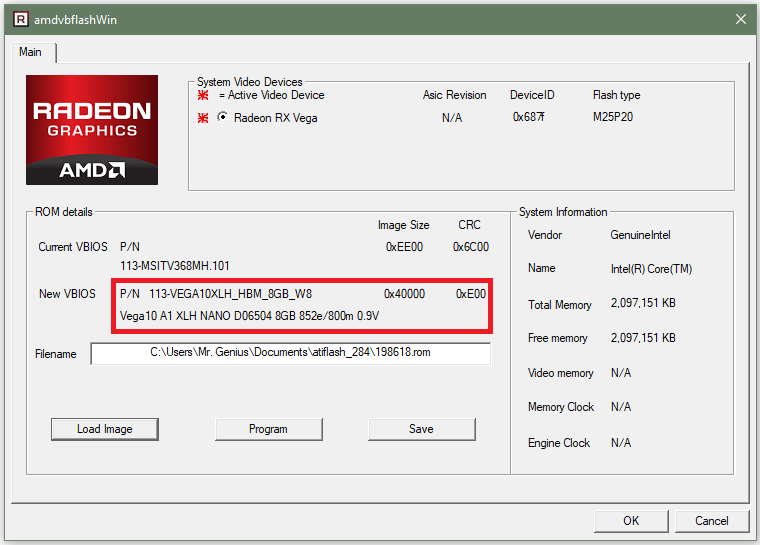760x545 pixels.
Task: Click the DeviceID value 0x687f
Action: (528, 117)
